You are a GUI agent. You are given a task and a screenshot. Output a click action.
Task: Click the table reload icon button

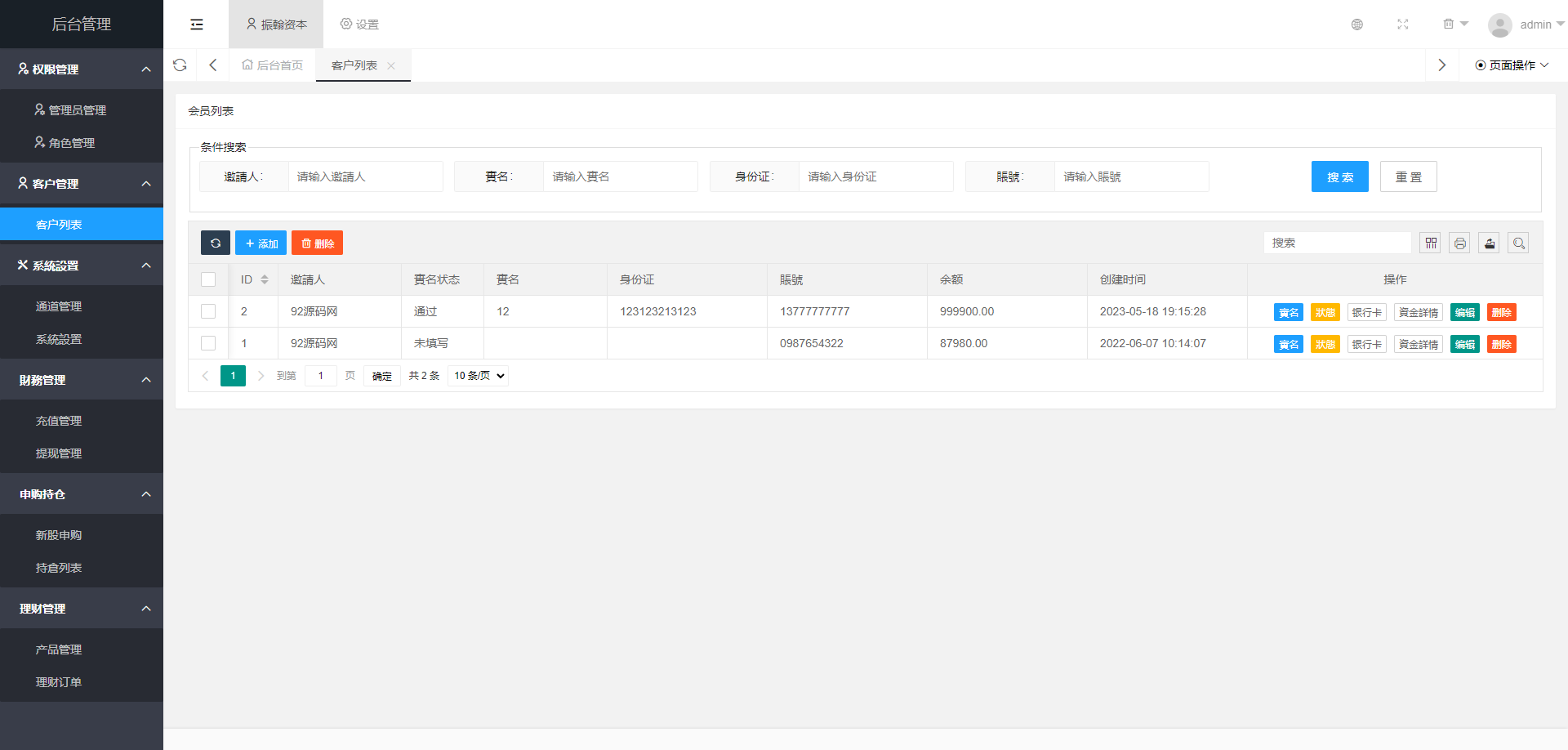216,243
